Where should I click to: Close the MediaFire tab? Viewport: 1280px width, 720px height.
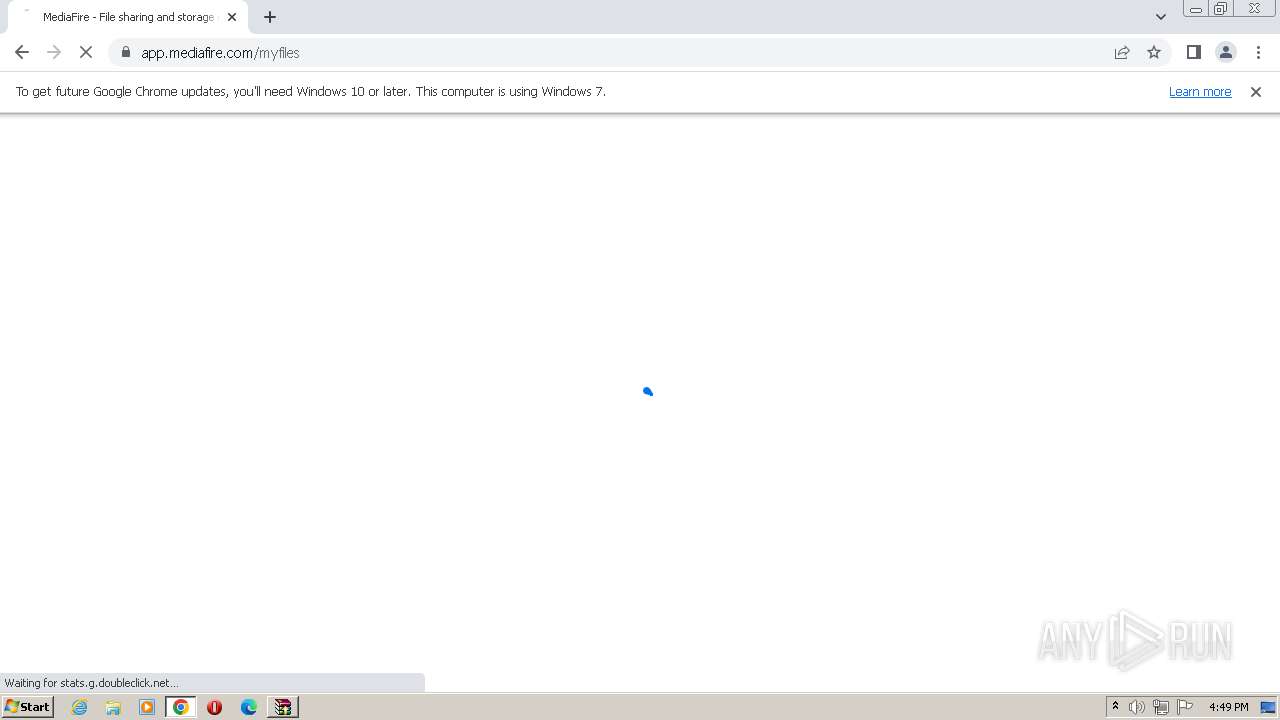click(x=232, y=17)
